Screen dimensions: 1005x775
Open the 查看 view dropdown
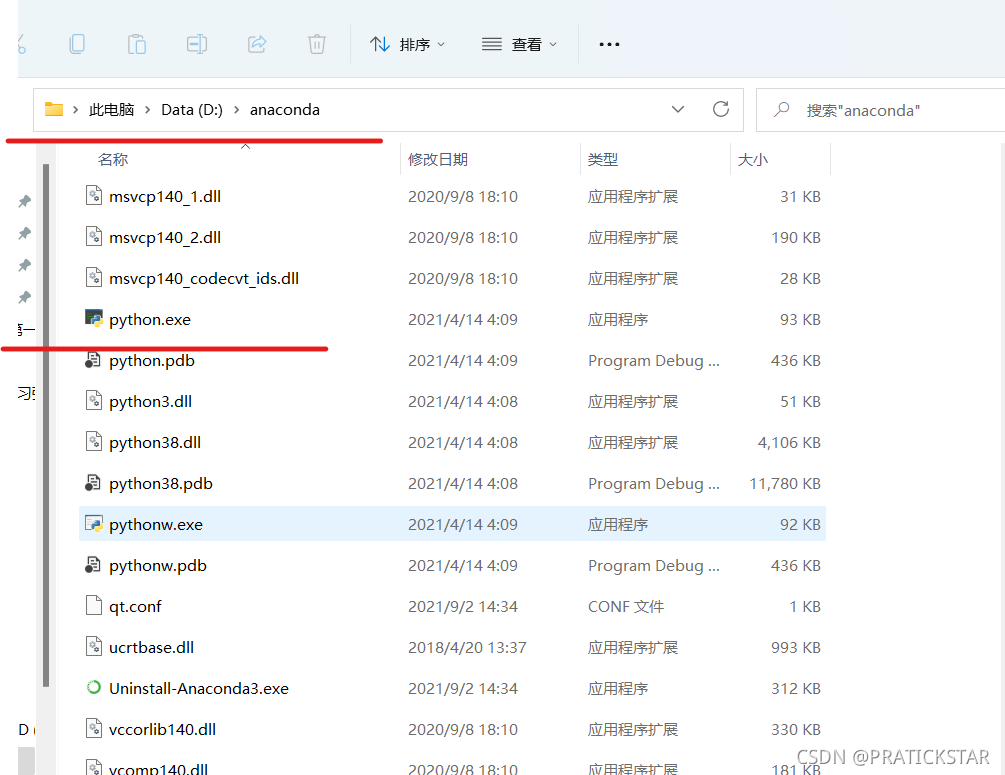[519, 44]
